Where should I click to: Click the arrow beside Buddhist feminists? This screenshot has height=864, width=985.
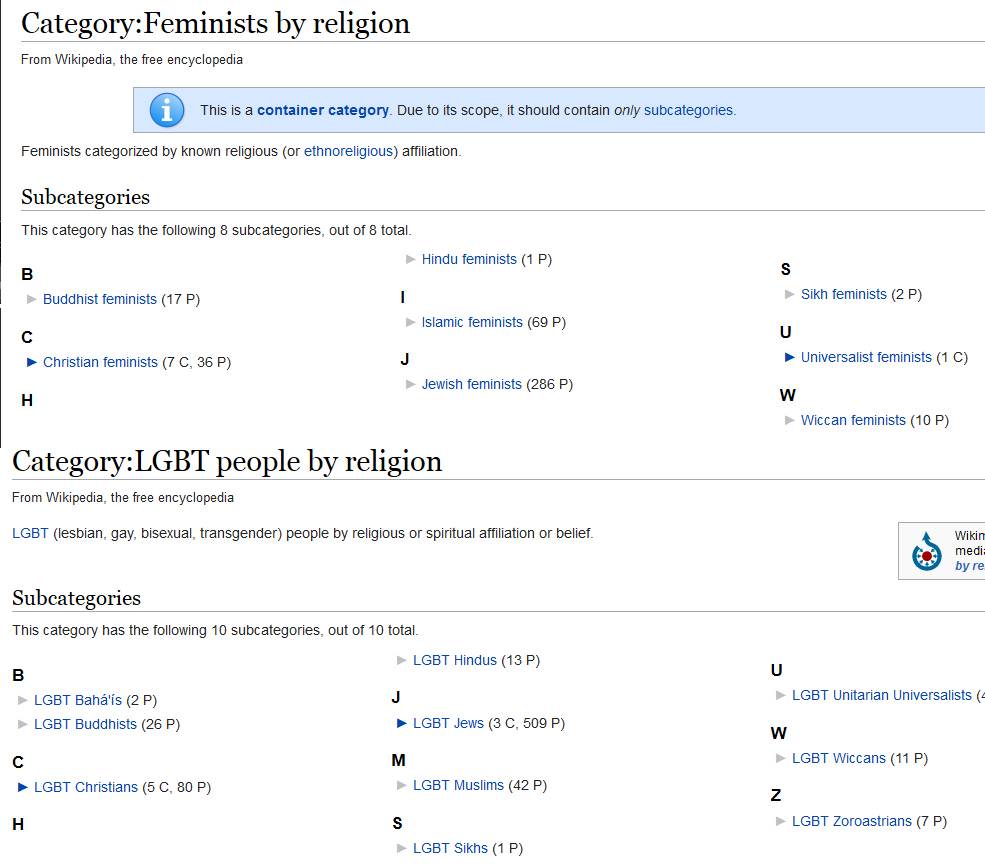coord(32,299)
